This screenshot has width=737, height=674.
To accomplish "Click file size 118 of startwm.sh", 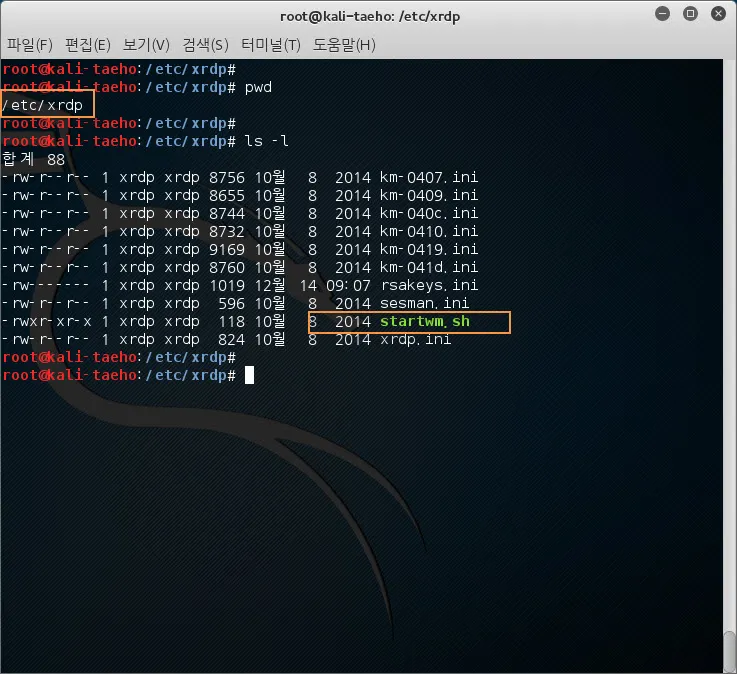I will tap(231, 321).
